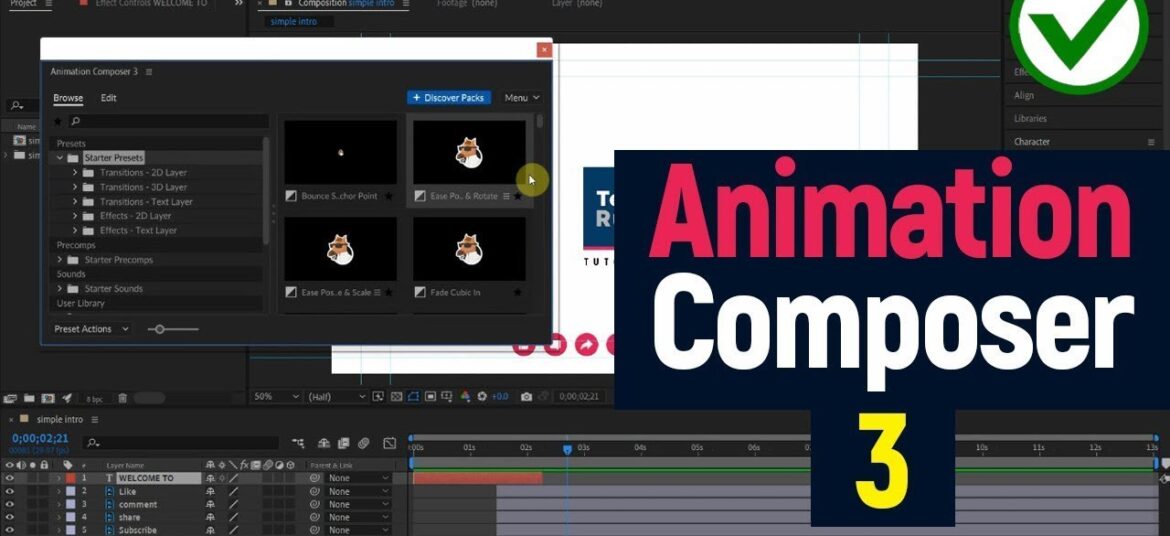
Task: Open the Preset Actions dropdown
Action: [91, 328]
